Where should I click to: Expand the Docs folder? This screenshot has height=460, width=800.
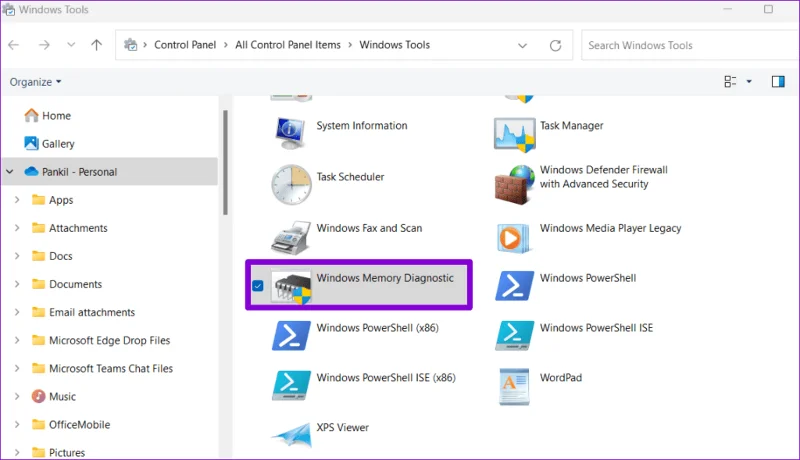[17, 256]
